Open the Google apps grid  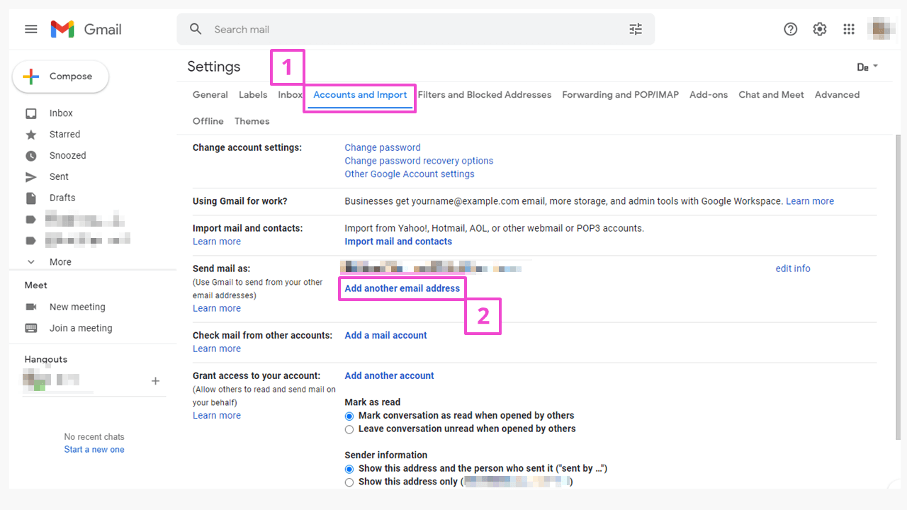849,29
